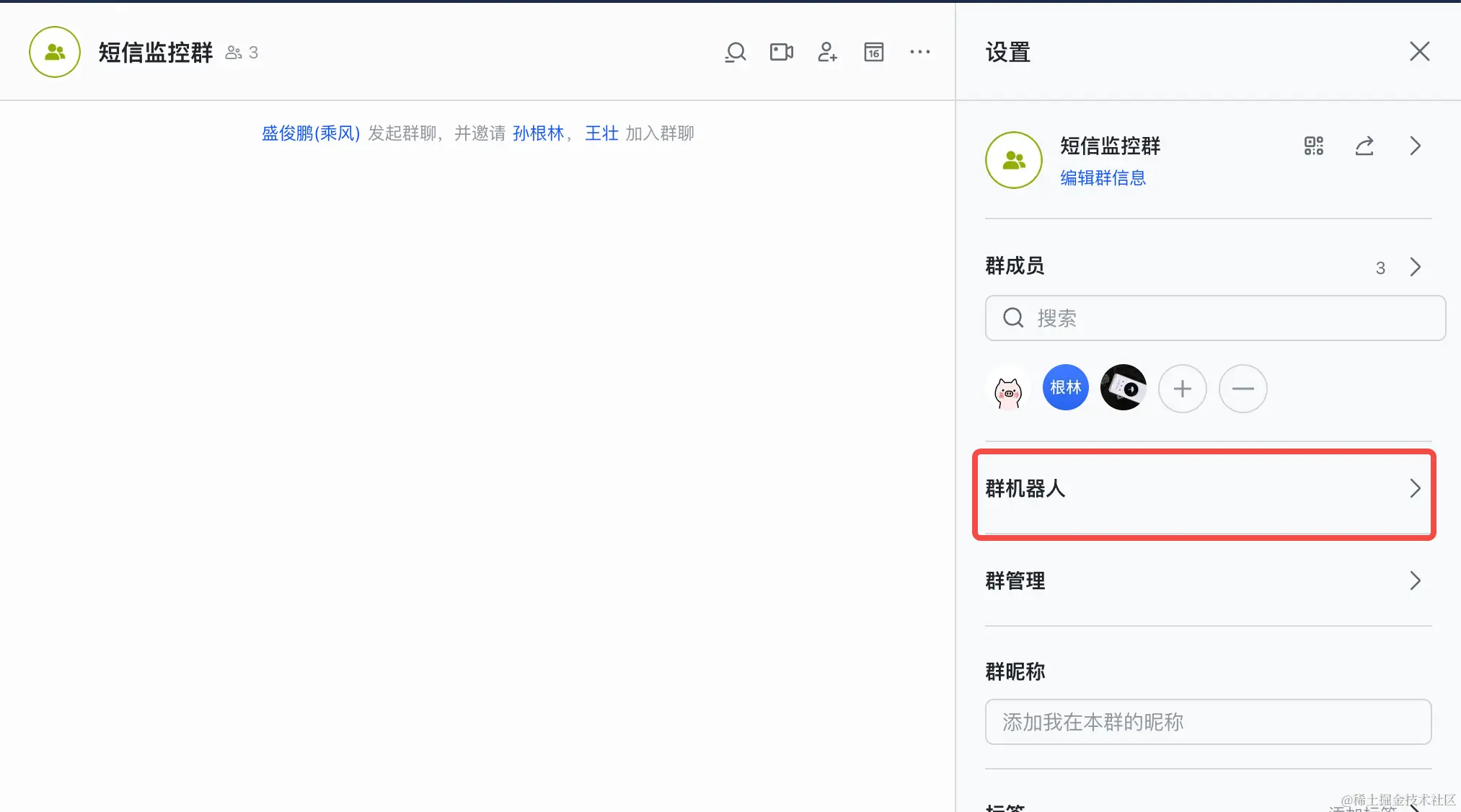The height and width of the screenshot is (812, 1461).
Task: Open the three-dots more options menu
Action: coord(919,52)
